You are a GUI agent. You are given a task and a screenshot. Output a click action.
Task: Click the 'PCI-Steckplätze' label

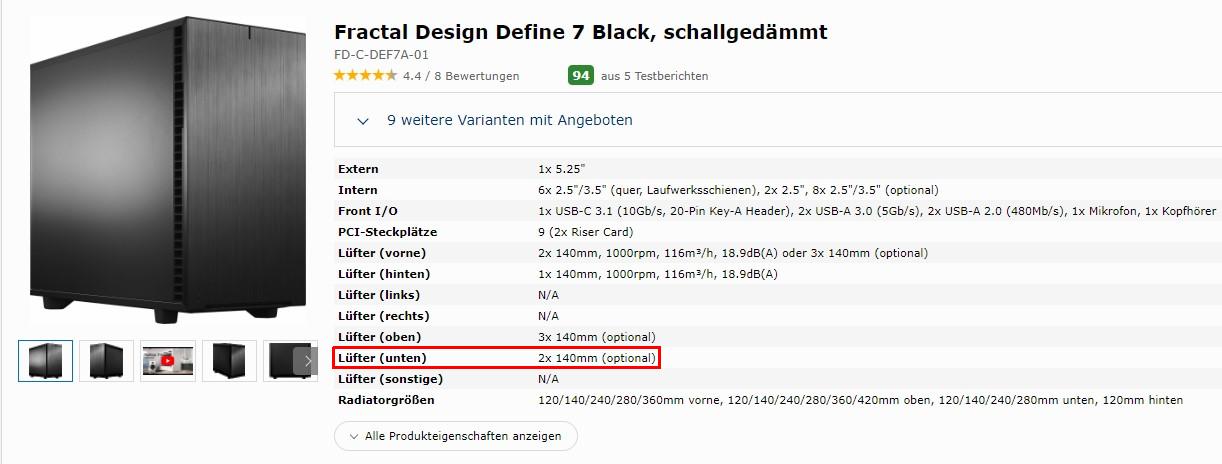[x=387, y=232]
